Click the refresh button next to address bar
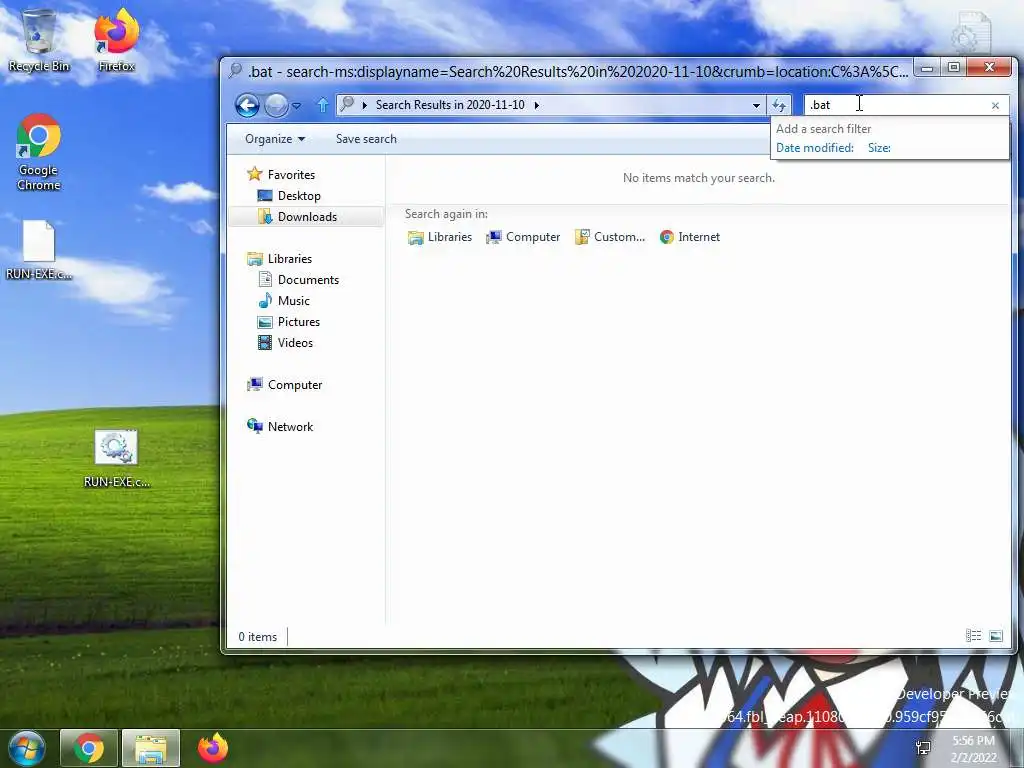 [x=778, y=105]
